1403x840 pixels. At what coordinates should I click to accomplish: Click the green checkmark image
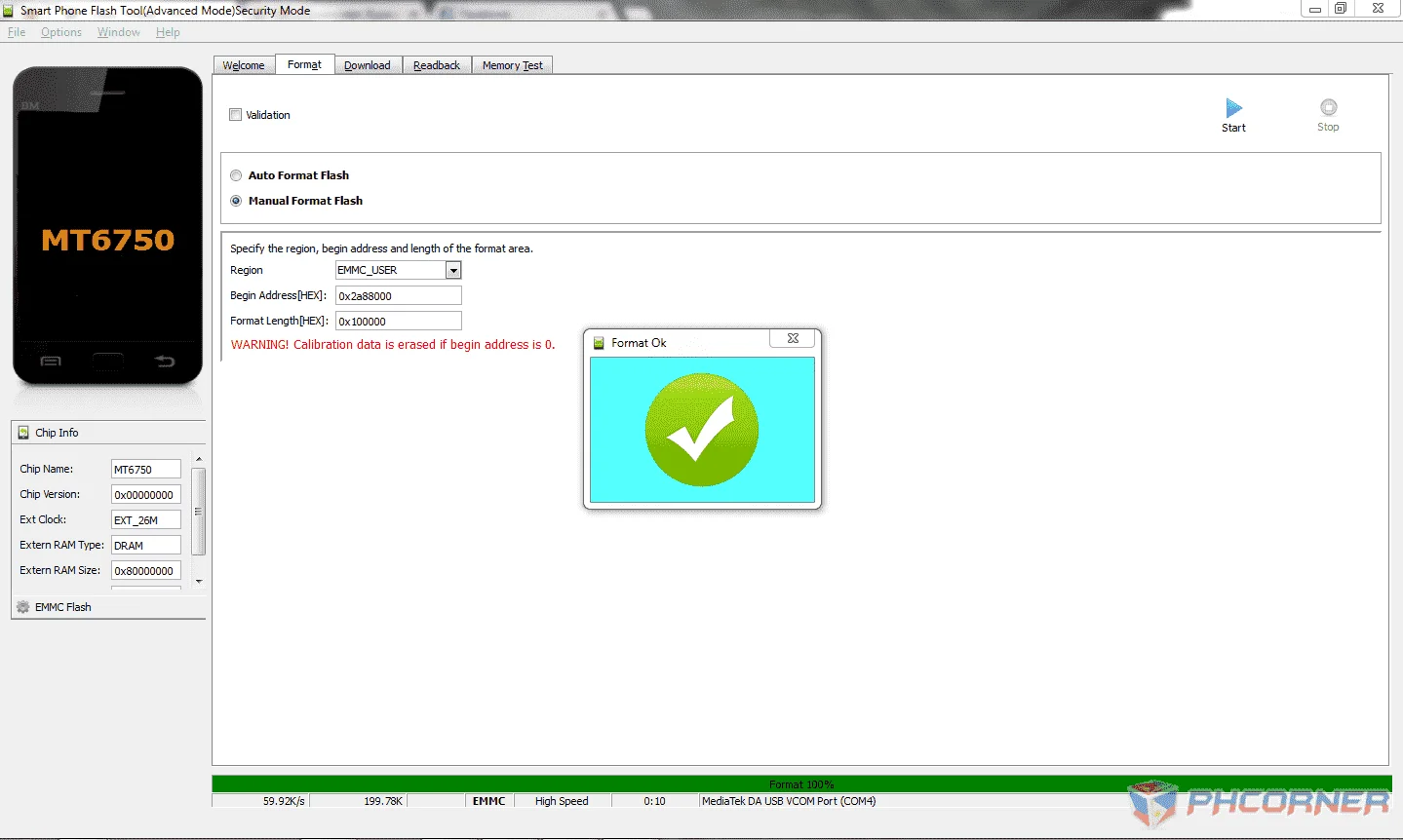[702, 430]
